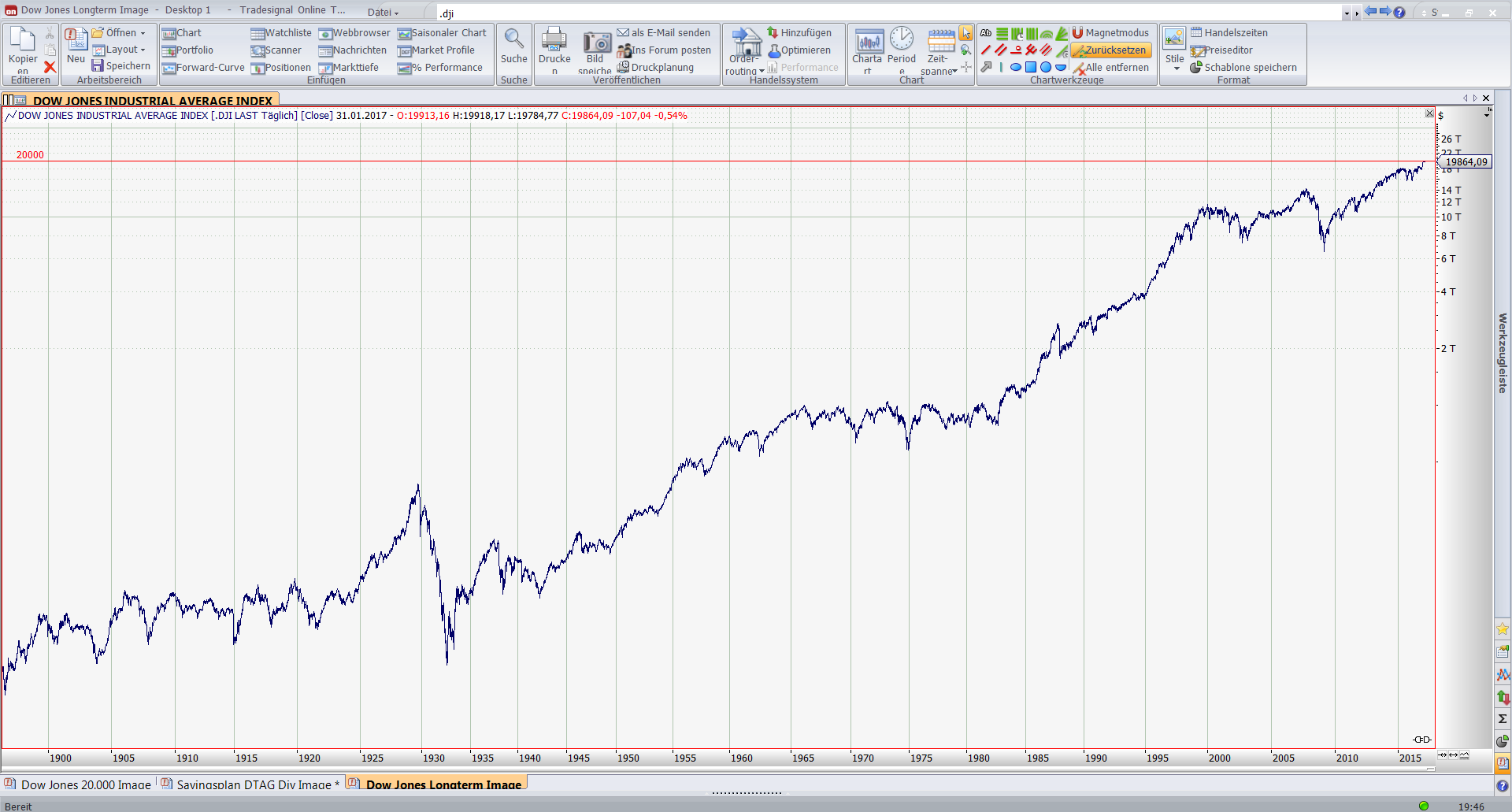The image size is (1512, 812).
Task: Select the text annotation Ab tool
Action: click(986, 33)
